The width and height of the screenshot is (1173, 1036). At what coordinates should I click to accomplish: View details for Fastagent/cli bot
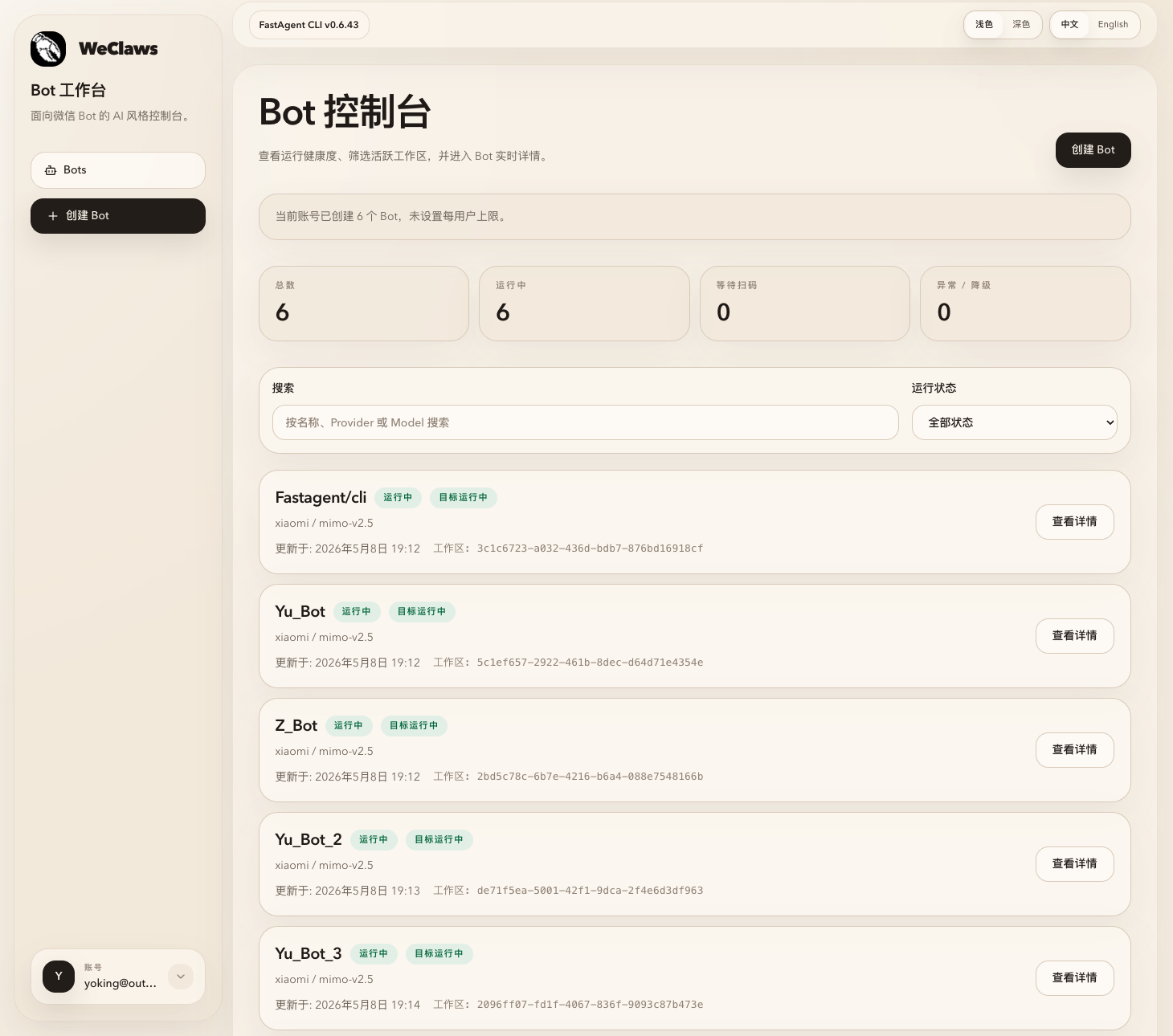pyautogui.click(x=1075, y=522)
